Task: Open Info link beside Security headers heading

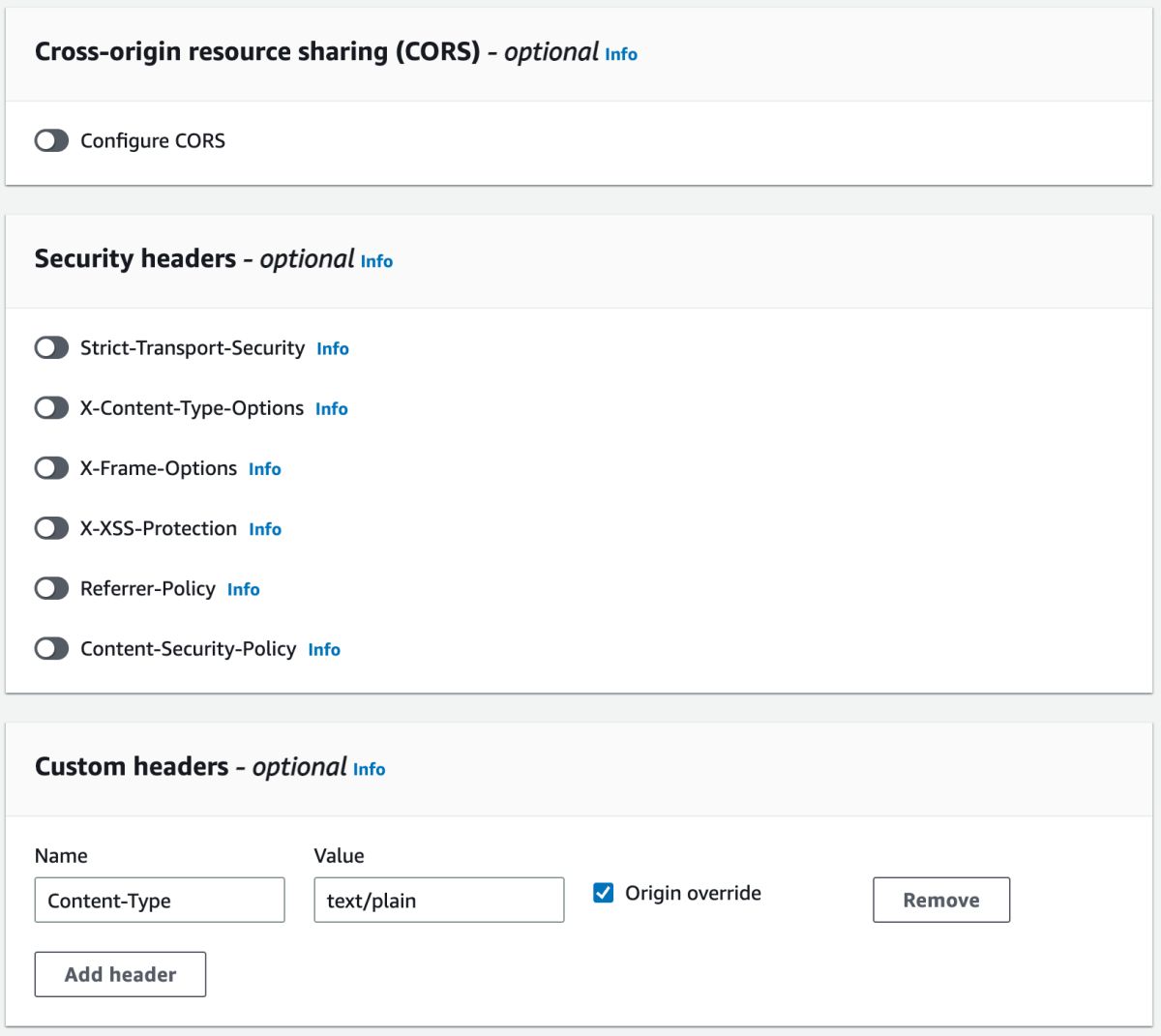Action: click(x=376, y=261)
